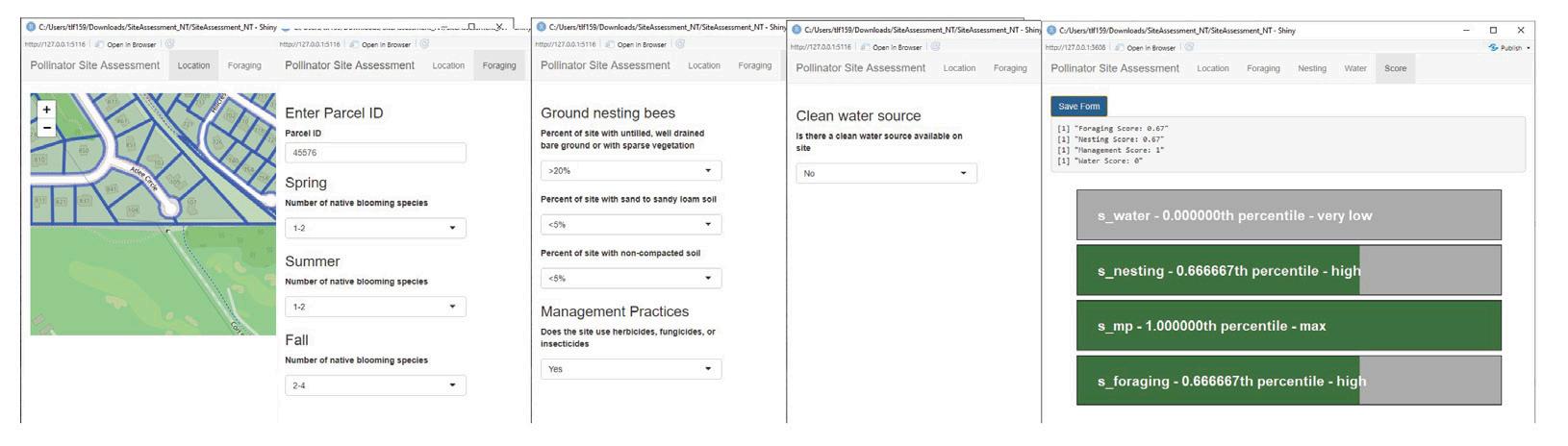Zoom out on the parcel map

click(46, 128)
